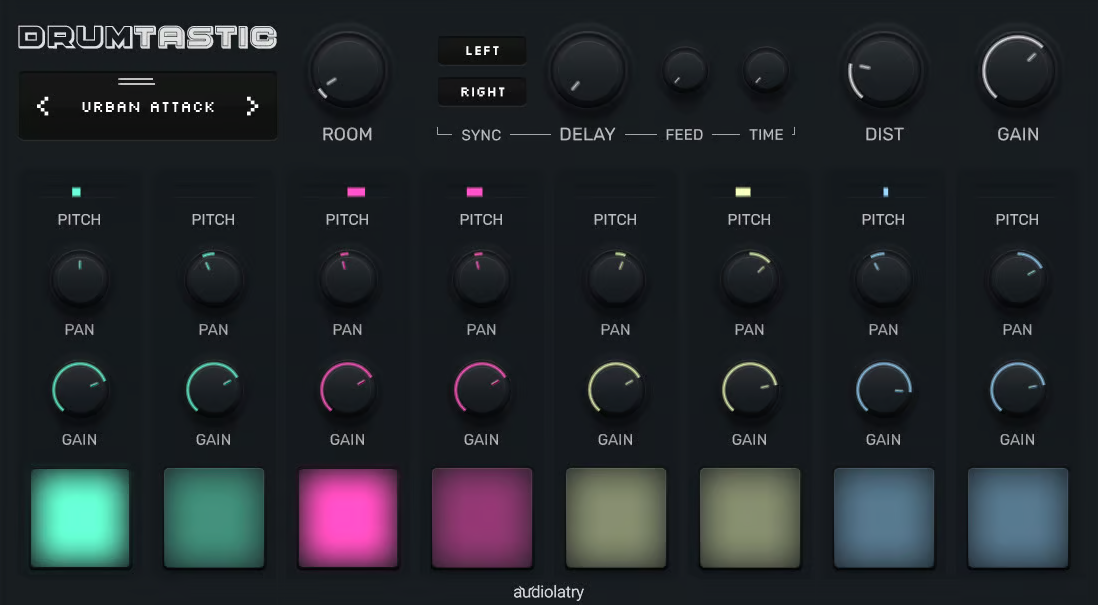The height and width of the screenshot is (605, 1098).
Task: Click the GAIN knob of second teal channel
Action: [x=214, y=389]
